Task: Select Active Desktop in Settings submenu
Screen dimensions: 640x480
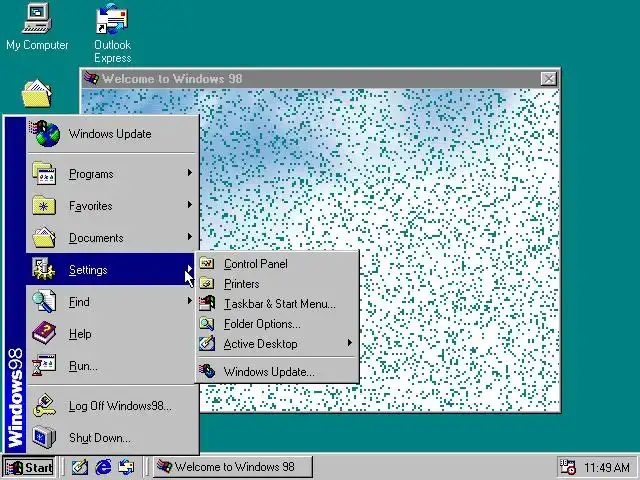Action: pos(277,344)
